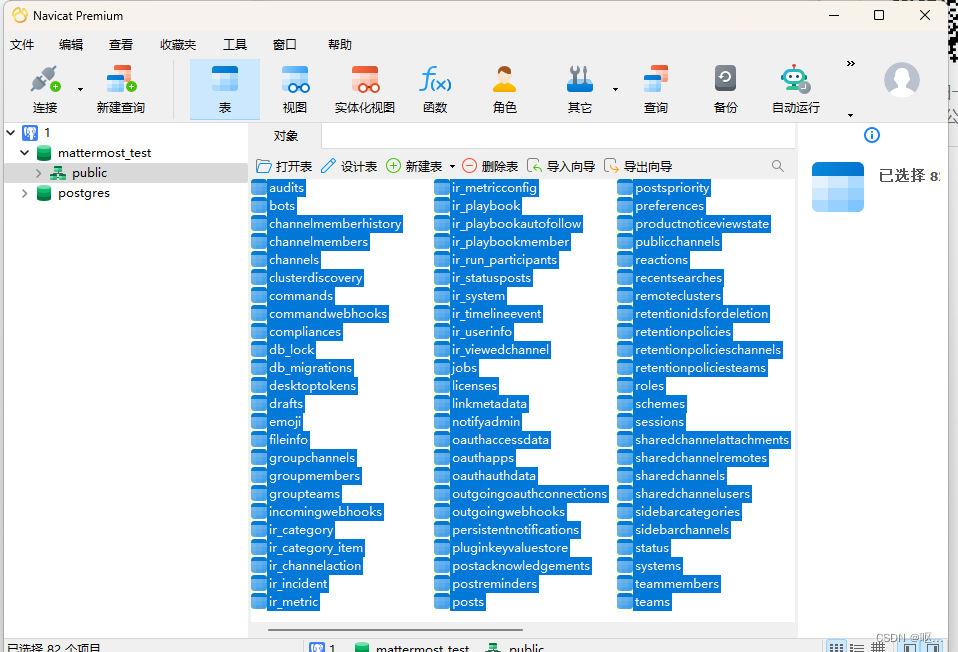Expand the postgres database node
The height and width of the screenshot is (652, 958).
pos(24,193)
